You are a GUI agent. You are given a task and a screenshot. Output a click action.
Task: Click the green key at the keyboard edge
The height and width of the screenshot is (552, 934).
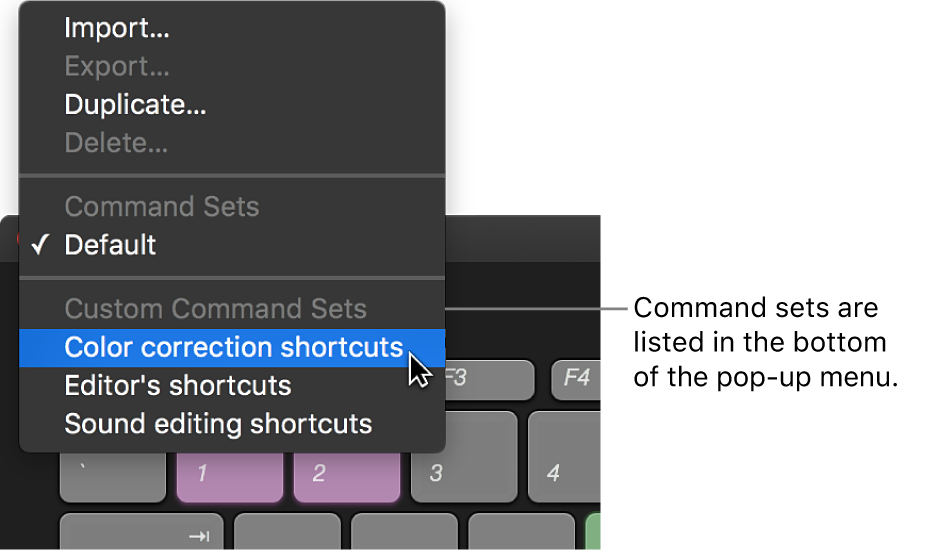click(x=593, y=532)
